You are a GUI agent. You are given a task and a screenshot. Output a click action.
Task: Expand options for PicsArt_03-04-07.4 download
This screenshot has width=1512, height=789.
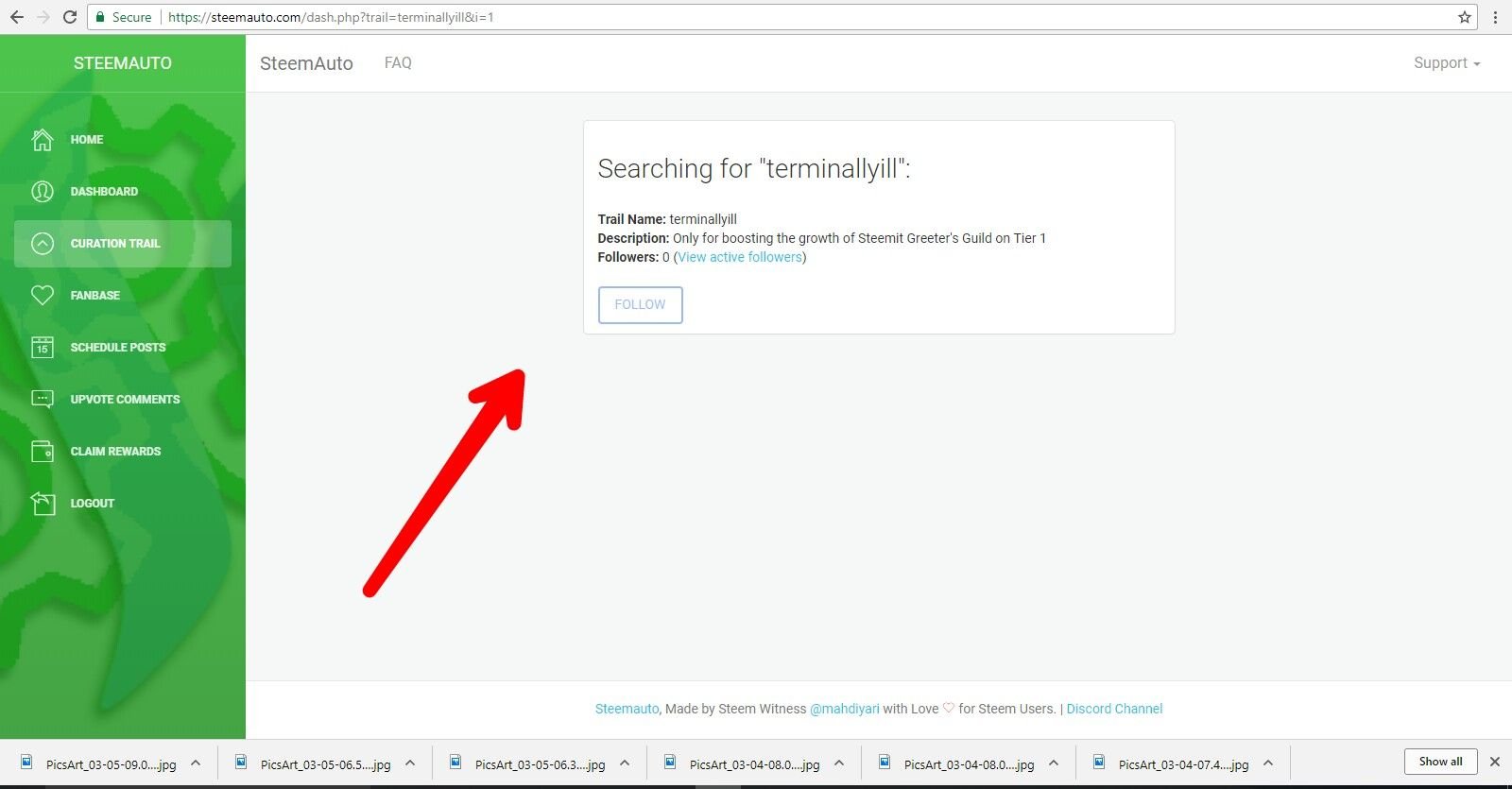[1268, 763]
